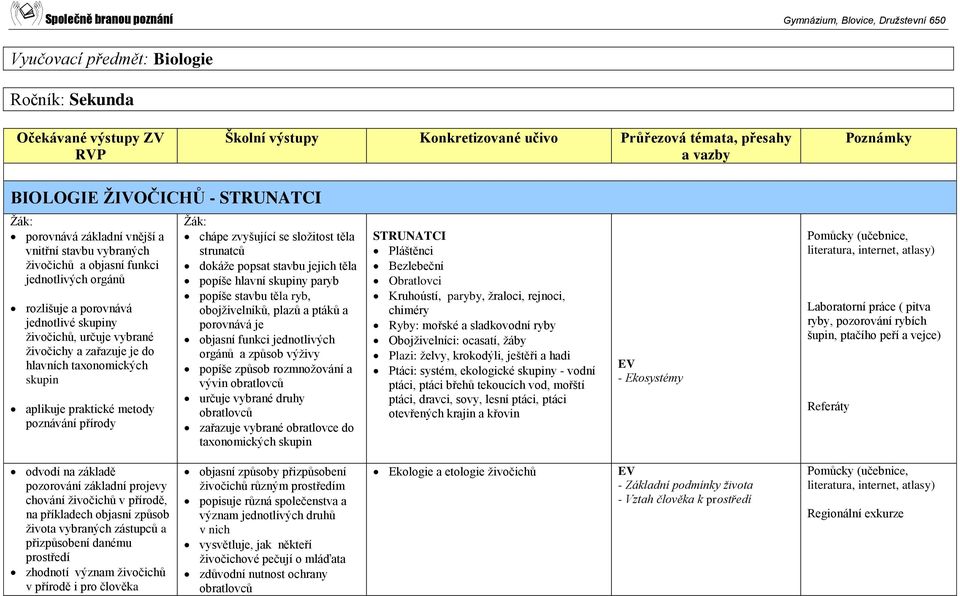Click bullet 'objasní způsoby přizpůsobení živočichů různým prostředím'

click(x=272, y=479)
